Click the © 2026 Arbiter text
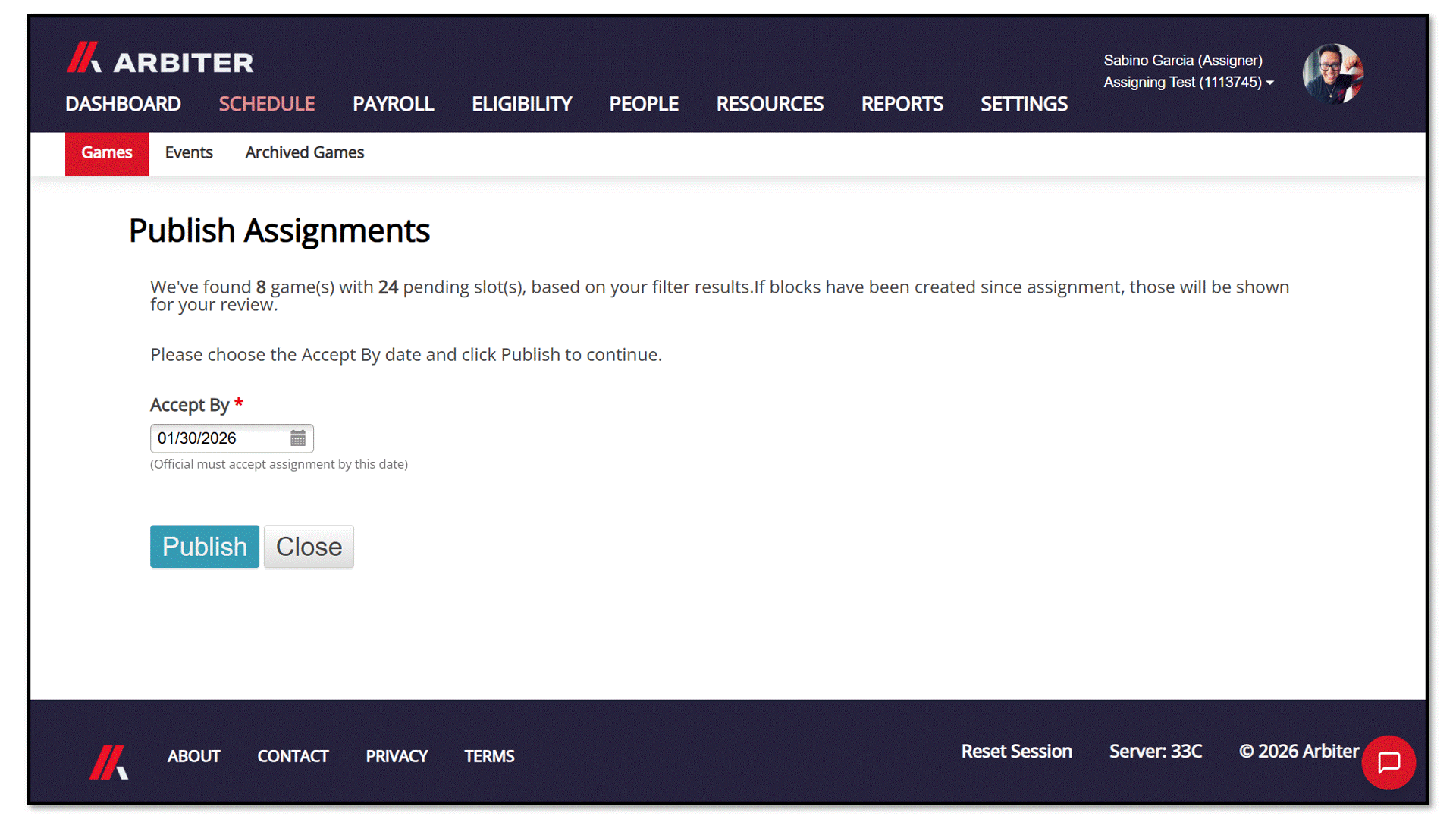Screen dimensions: 1456x819 [x=1299, y=752]
